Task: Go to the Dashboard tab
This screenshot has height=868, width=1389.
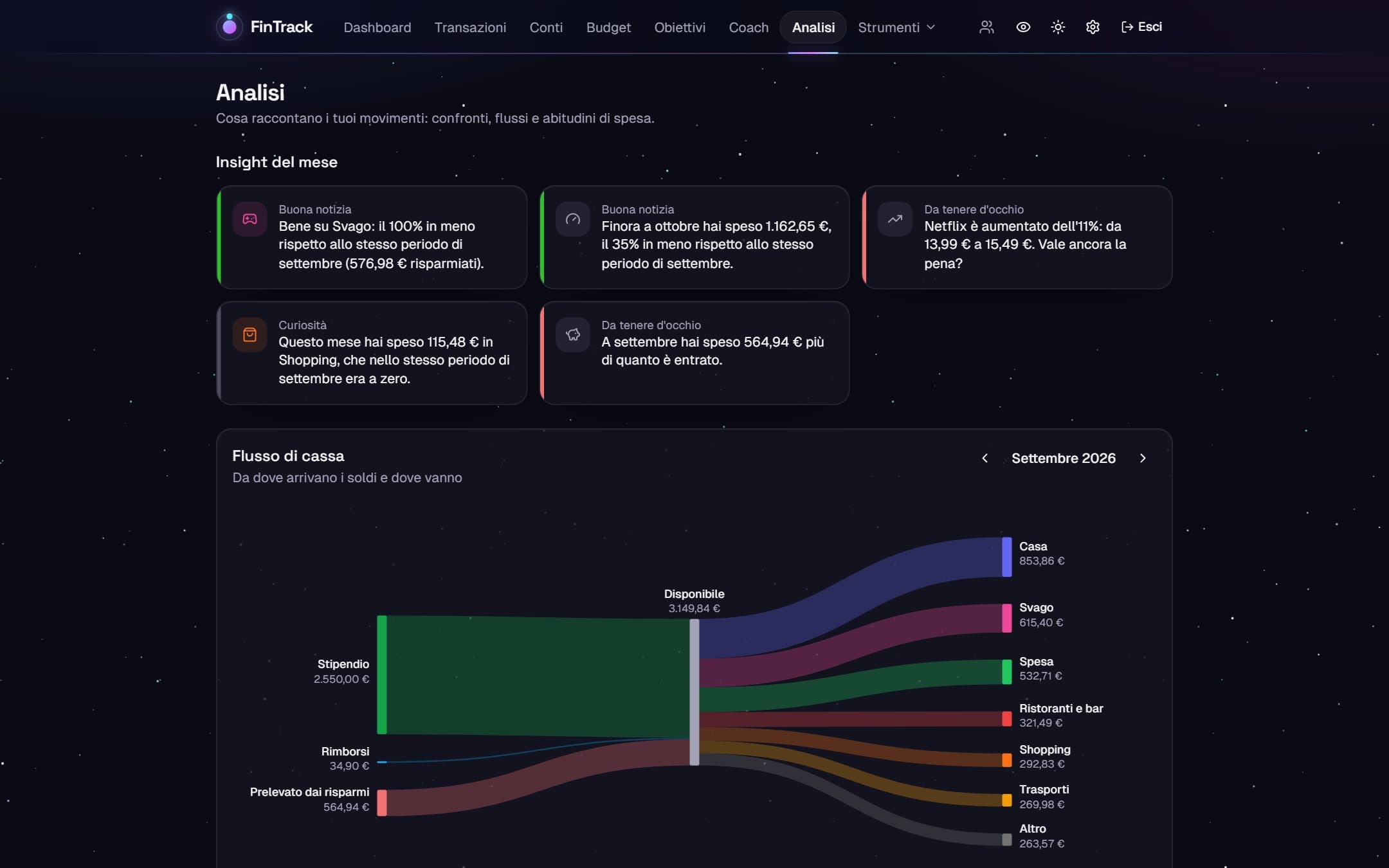Action: pyautogui.click(x=377, y=27)
